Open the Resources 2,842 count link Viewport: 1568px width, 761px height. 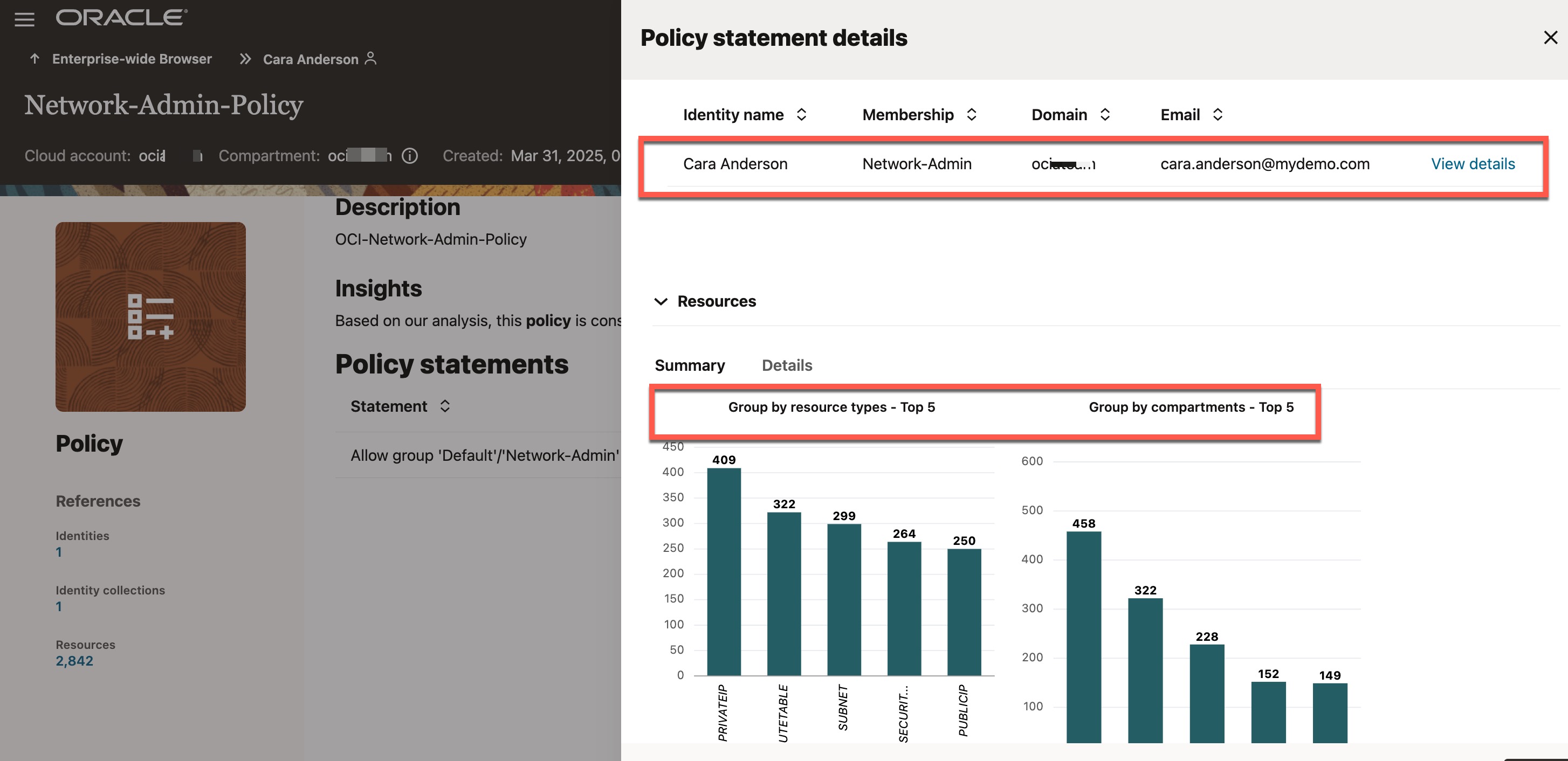click(x=74, y=661)
